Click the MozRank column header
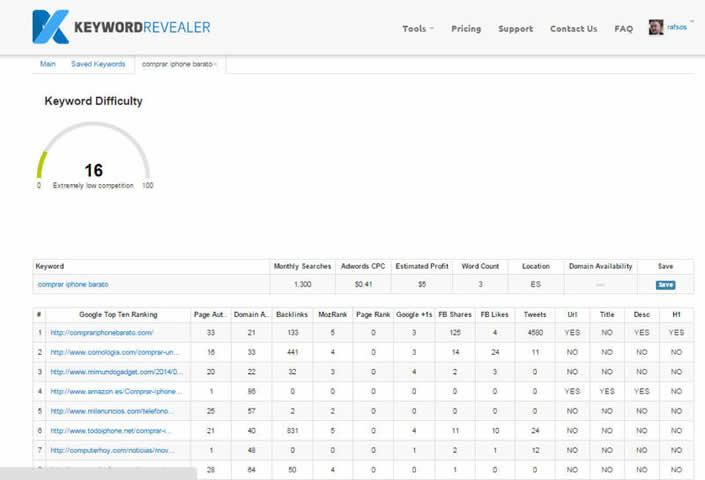This screenshot has width=705, height=480. pyautogui.click(x=332, y=315)
